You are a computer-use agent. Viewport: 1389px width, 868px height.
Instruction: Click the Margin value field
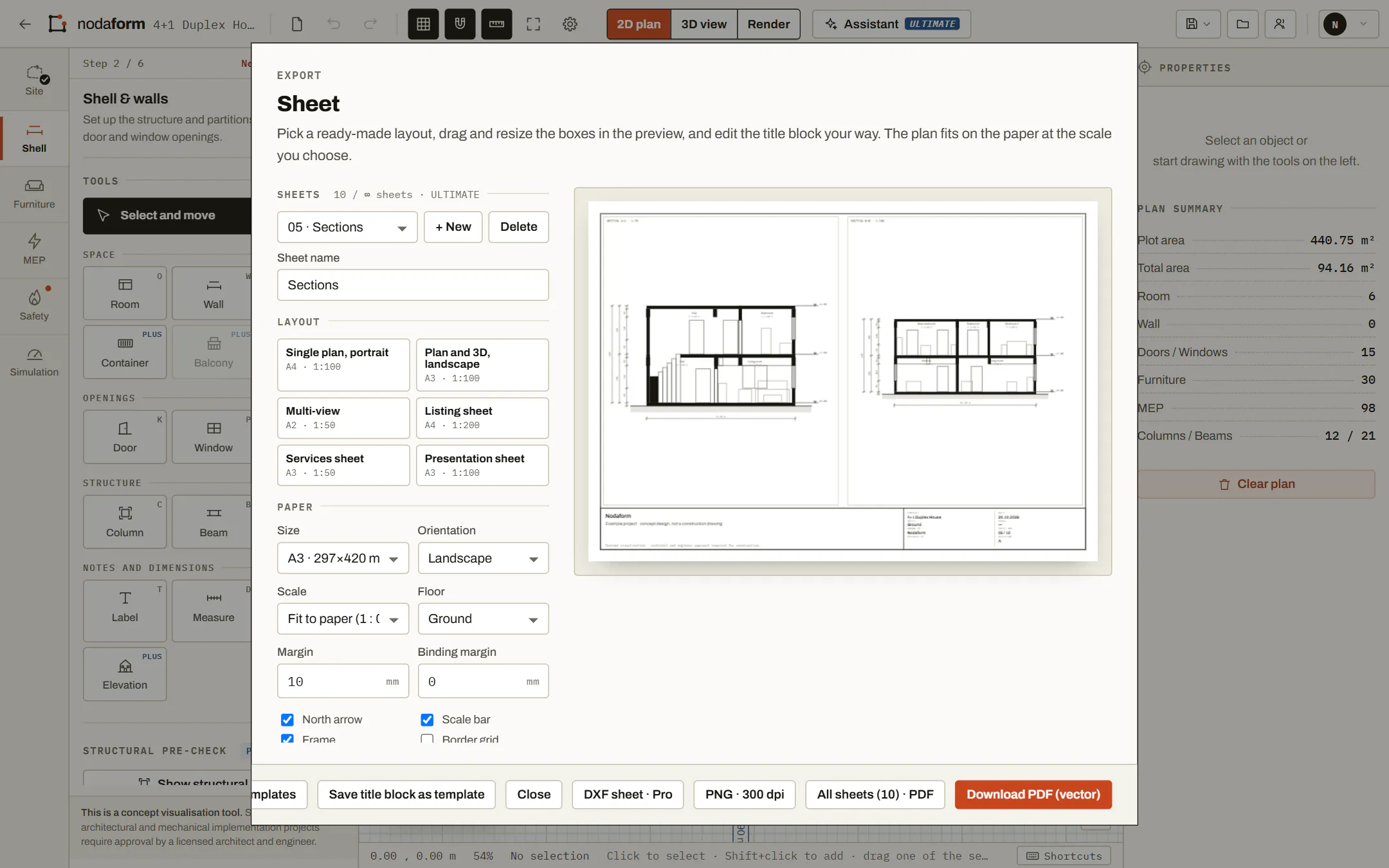tap(343, 681)
